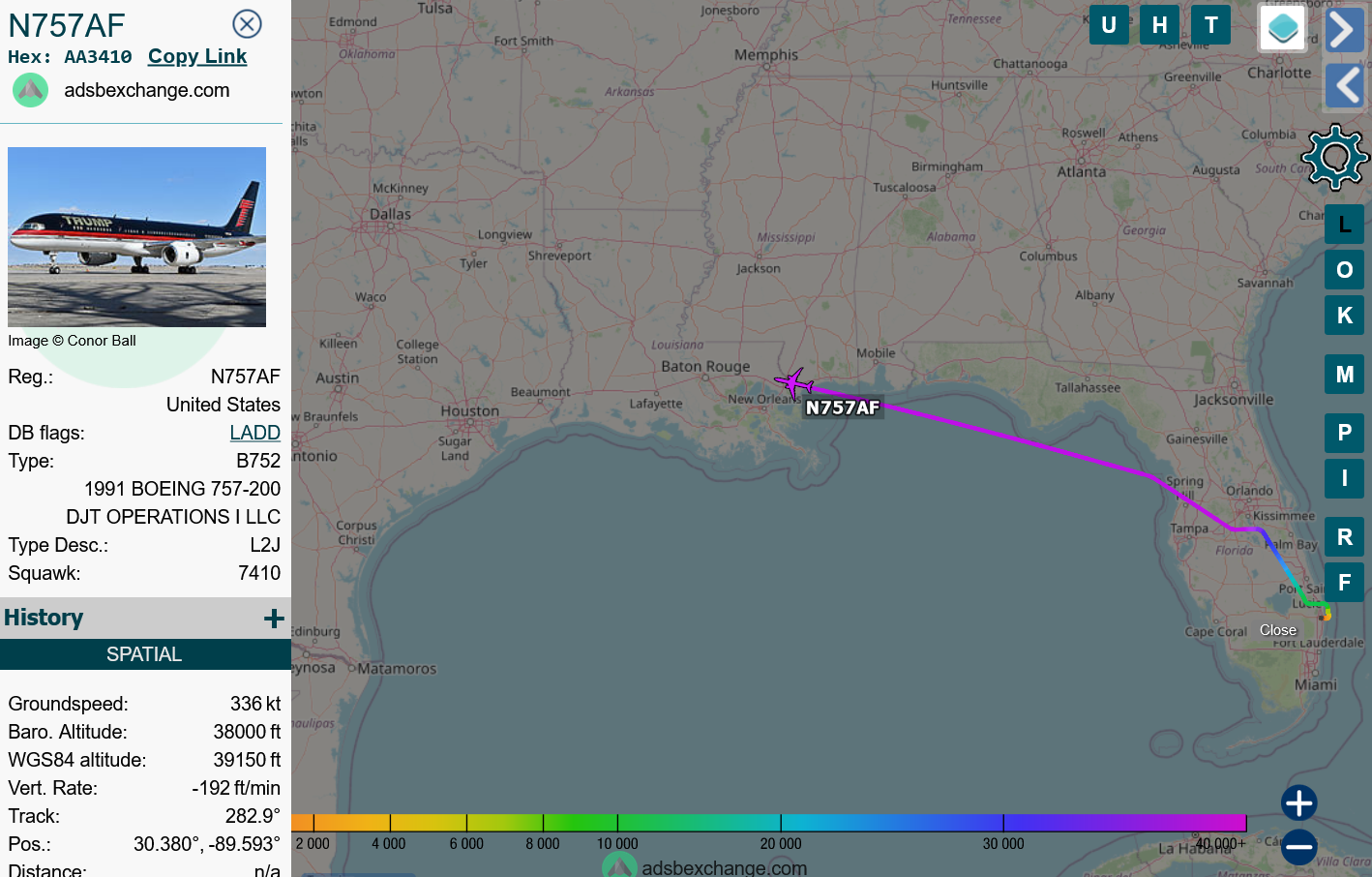
Task: Click the Track value 282.9°
Action: pos(253,816)
